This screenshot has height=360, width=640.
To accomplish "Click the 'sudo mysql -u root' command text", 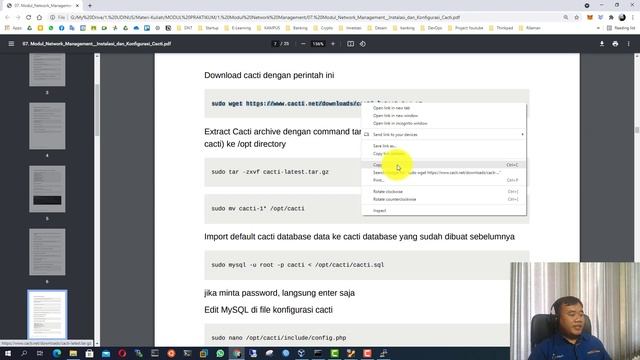I will 298,265.
